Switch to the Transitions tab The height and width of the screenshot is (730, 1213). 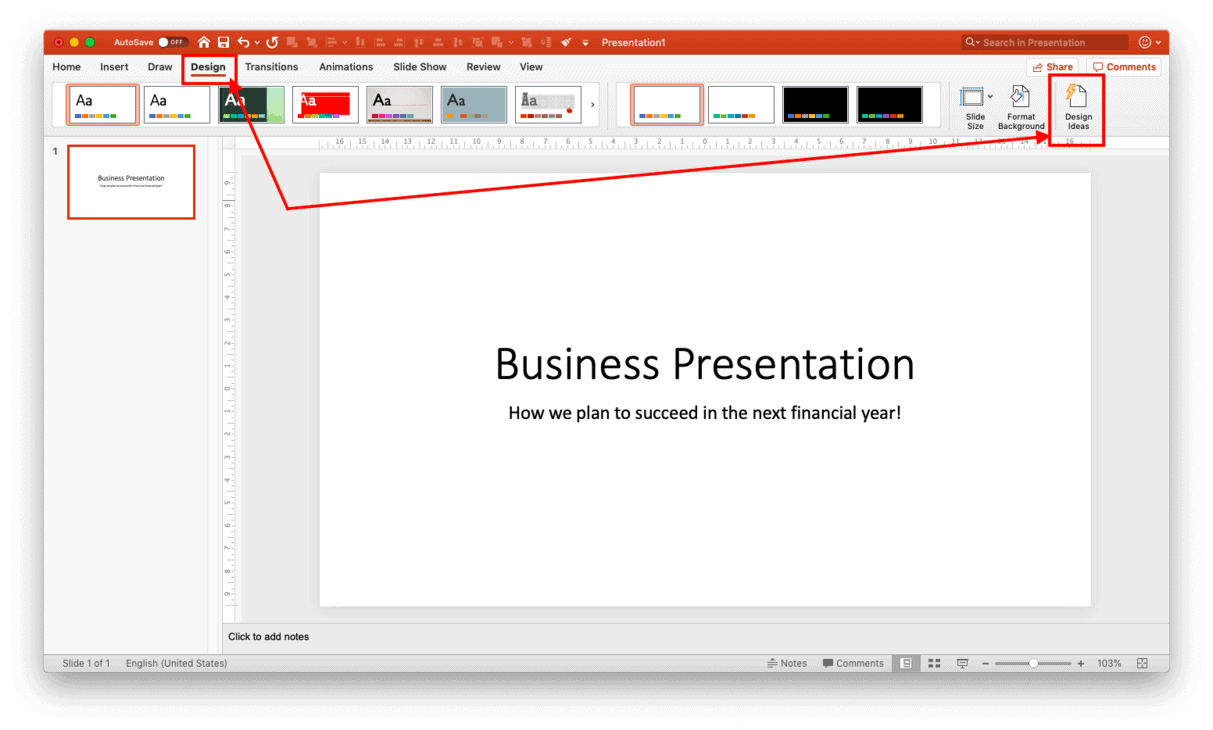pyautogui.click(x=271, y=67)
